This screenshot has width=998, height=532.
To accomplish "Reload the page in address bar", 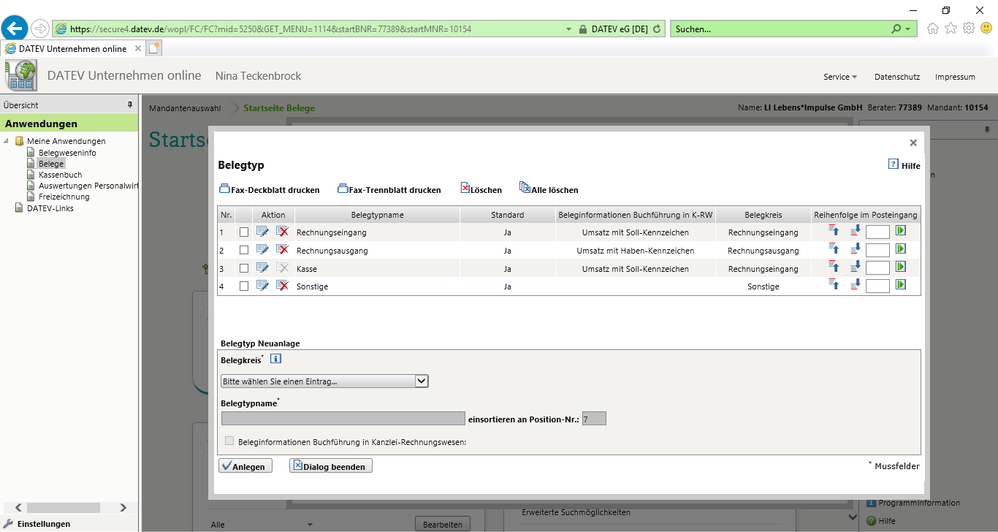I will (657, 29).
